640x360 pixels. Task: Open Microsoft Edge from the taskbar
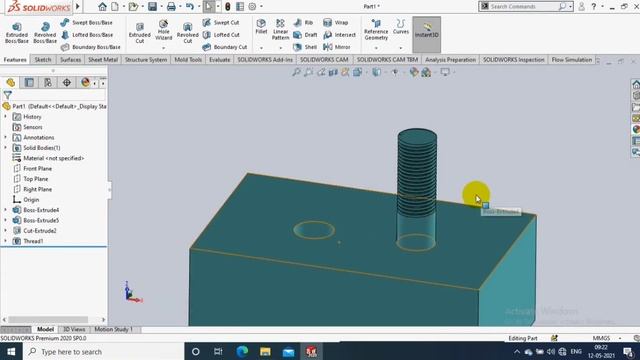tap(242, 351)
